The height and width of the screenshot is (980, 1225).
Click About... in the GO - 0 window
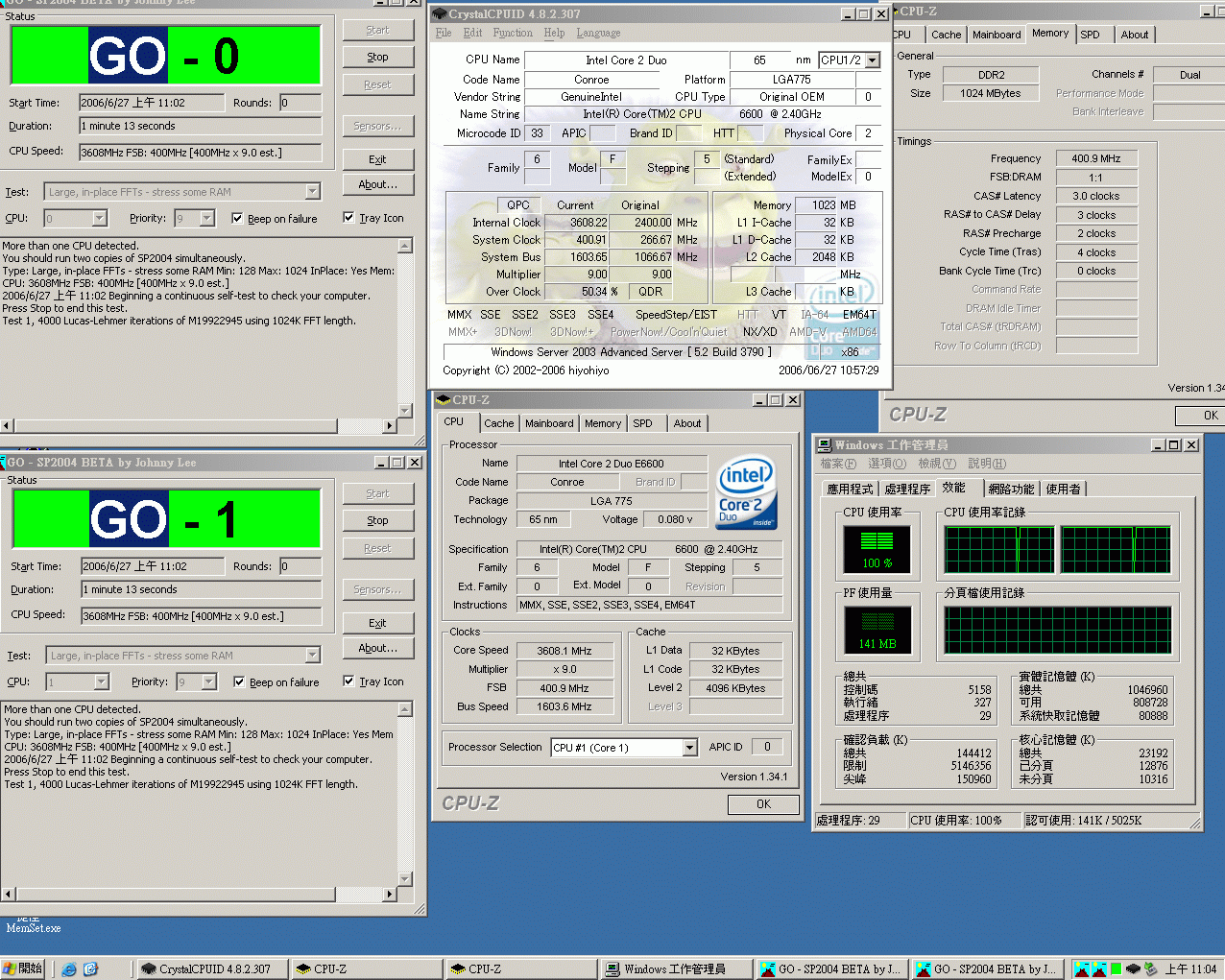coord(377,184)
